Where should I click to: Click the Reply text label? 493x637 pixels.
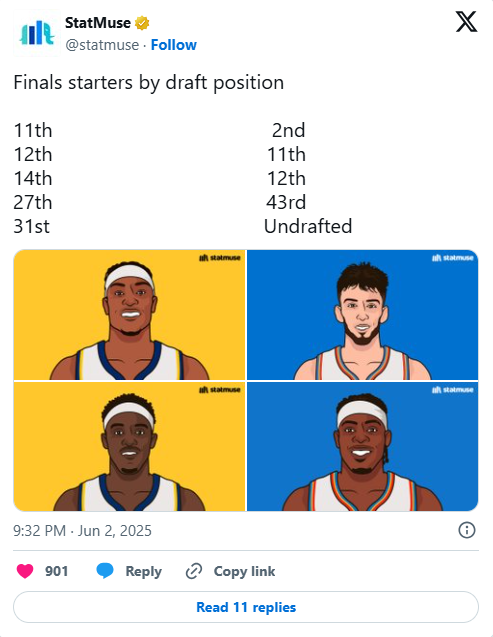(x=143, y=571)
